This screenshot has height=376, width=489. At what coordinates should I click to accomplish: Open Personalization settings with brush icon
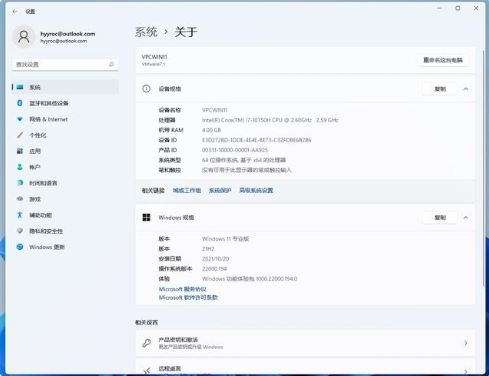[x=65, y=135]
